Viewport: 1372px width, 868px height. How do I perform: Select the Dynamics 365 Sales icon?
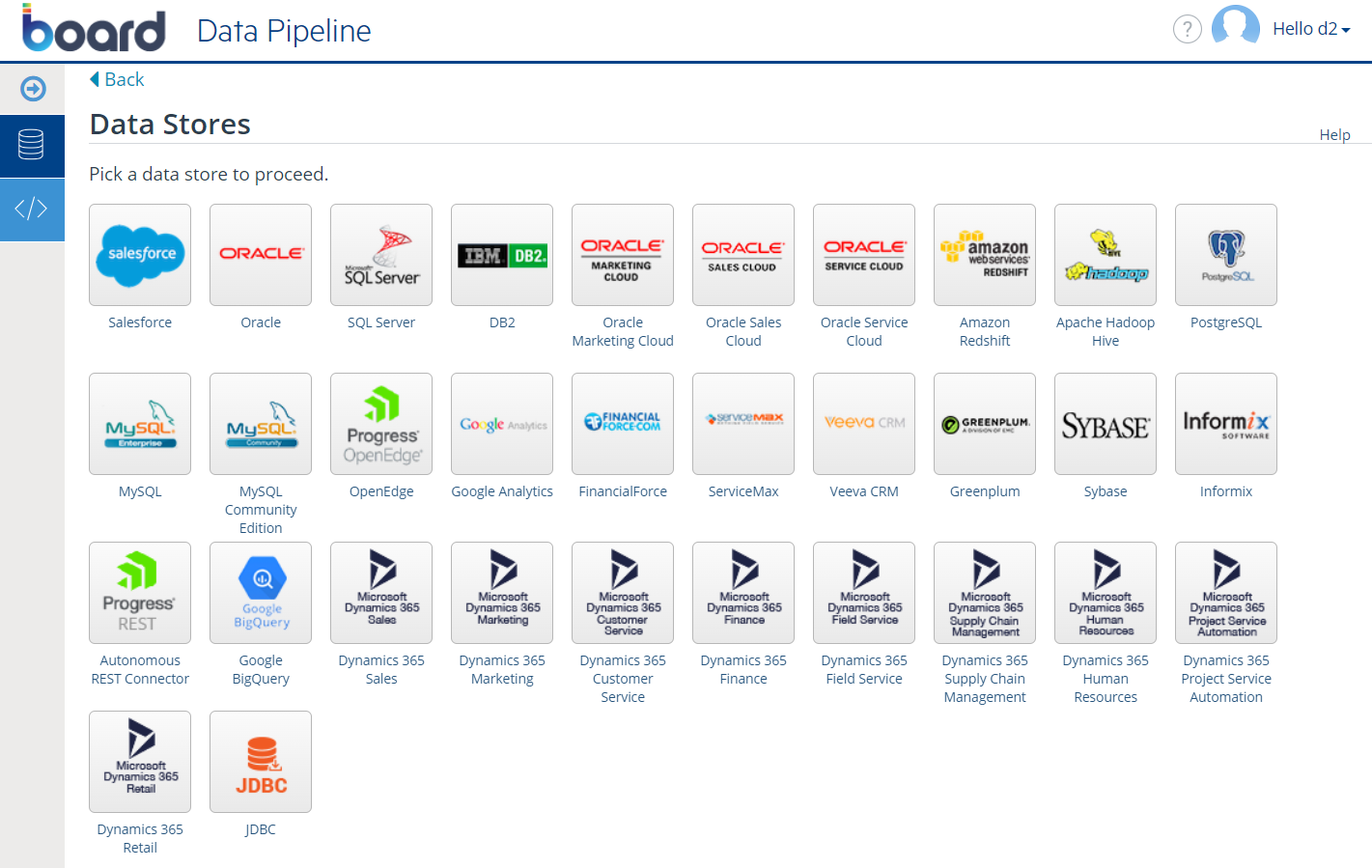pyautogui.click(x=381, y=593)
